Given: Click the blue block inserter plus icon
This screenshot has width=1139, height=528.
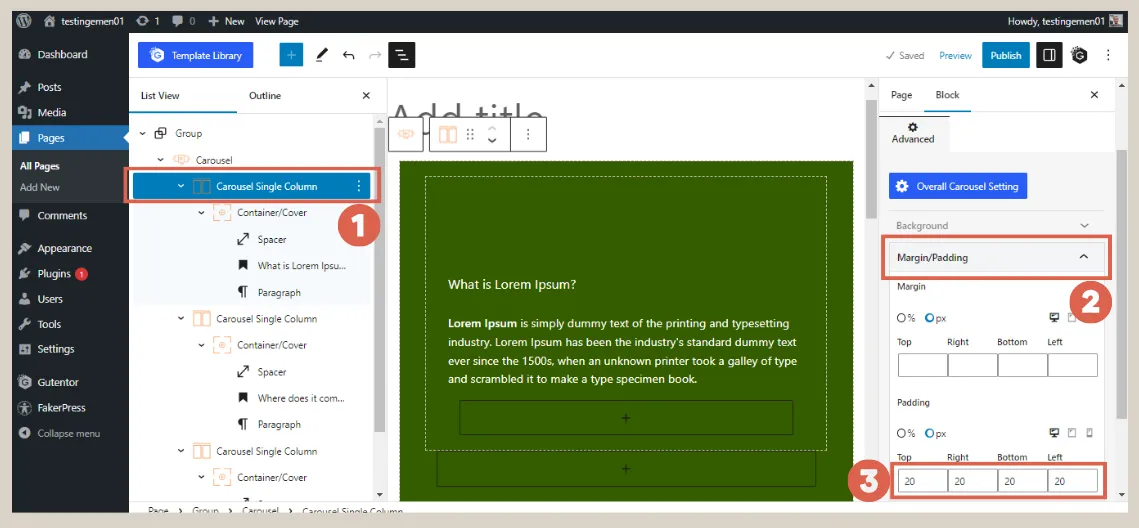Looking at the screenshot, I should point(291,55).
